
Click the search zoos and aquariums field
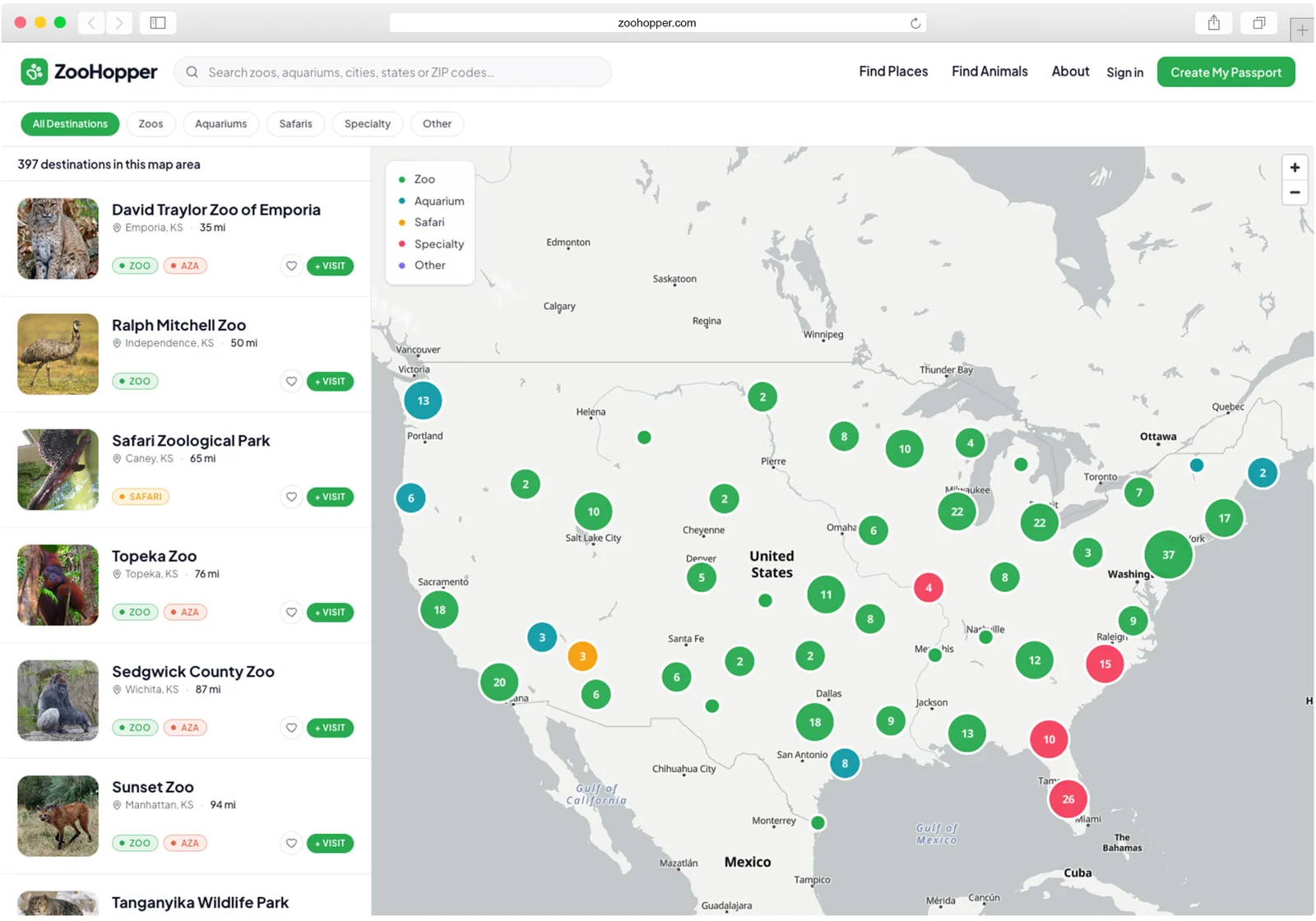[392, 72]
